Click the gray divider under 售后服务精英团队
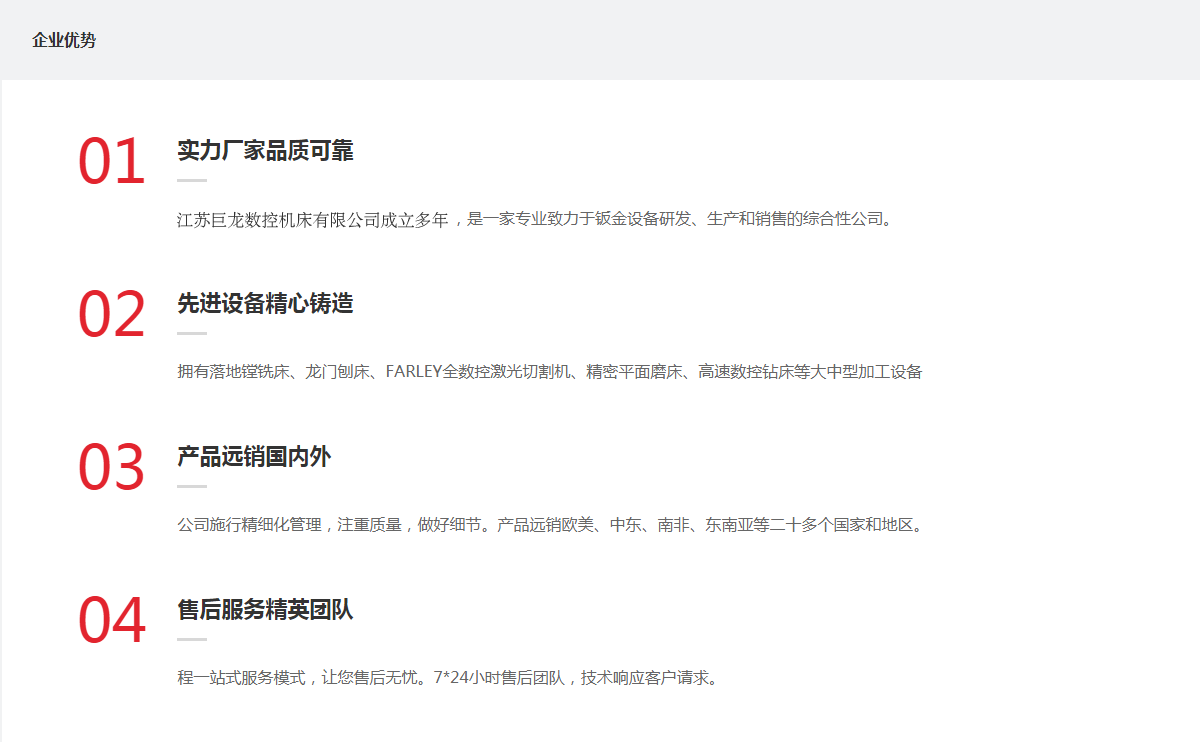This screenshot has width=1200, height=742. (192, 639)
